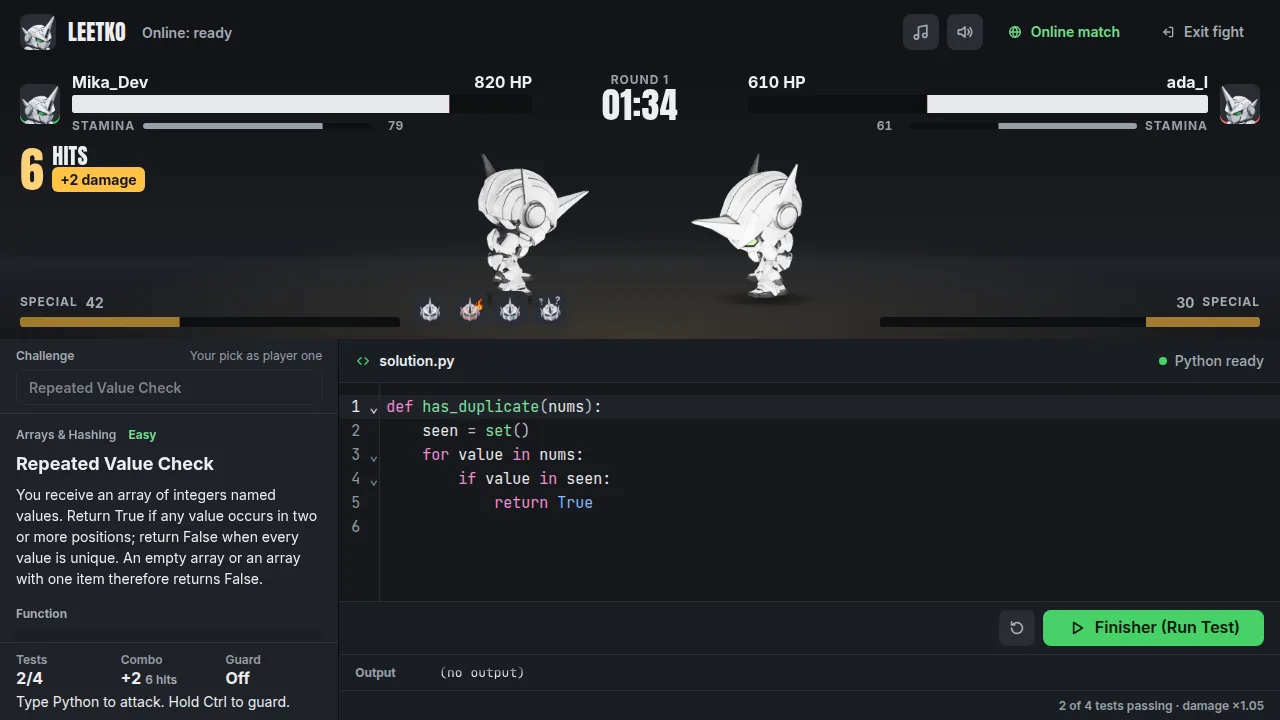1280x720 pixels.
Task: Click the left gold Special meter
Action: (x=100, y=322)
